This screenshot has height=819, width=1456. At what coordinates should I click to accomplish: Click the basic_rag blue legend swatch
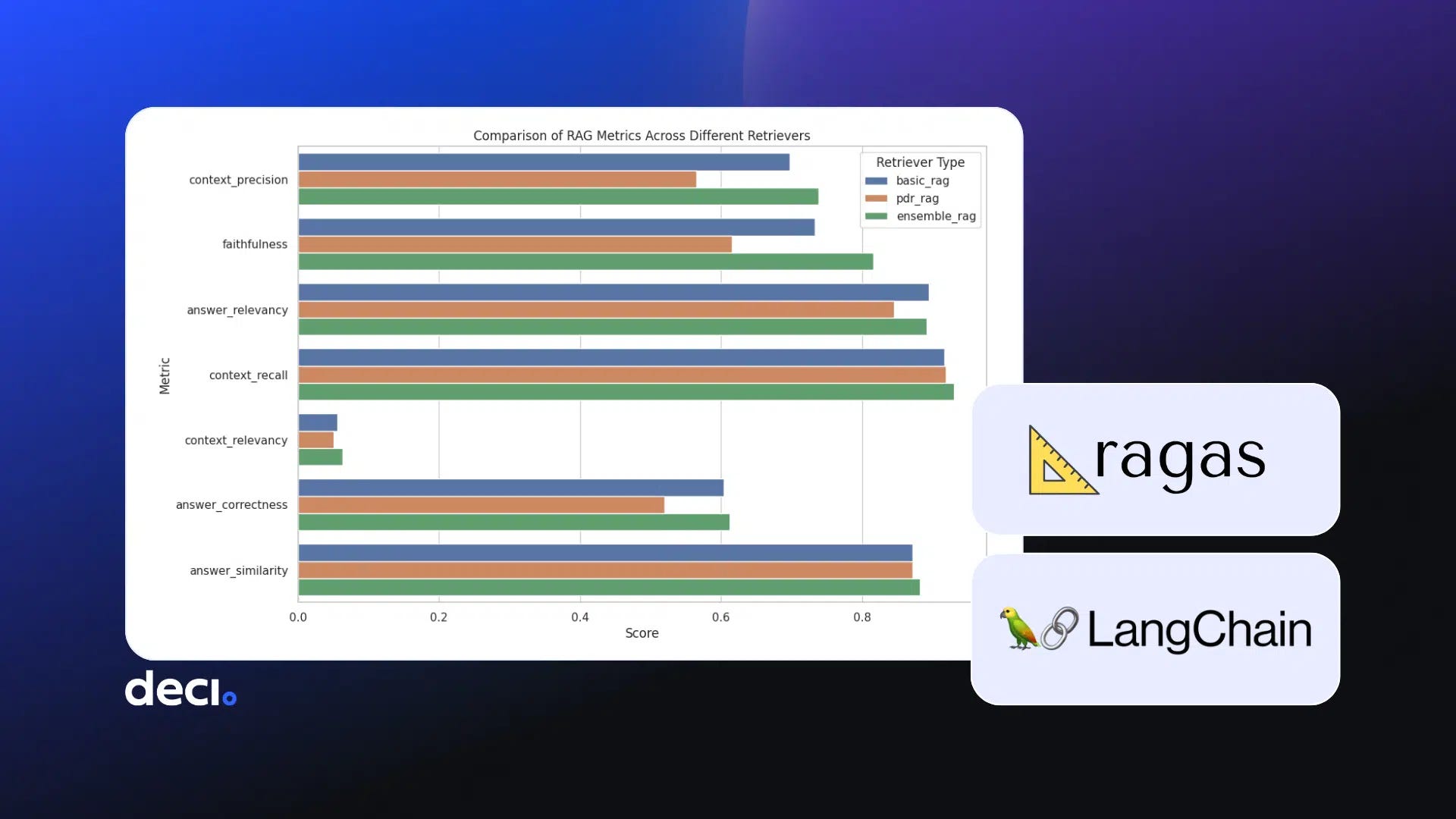[876, 180]
